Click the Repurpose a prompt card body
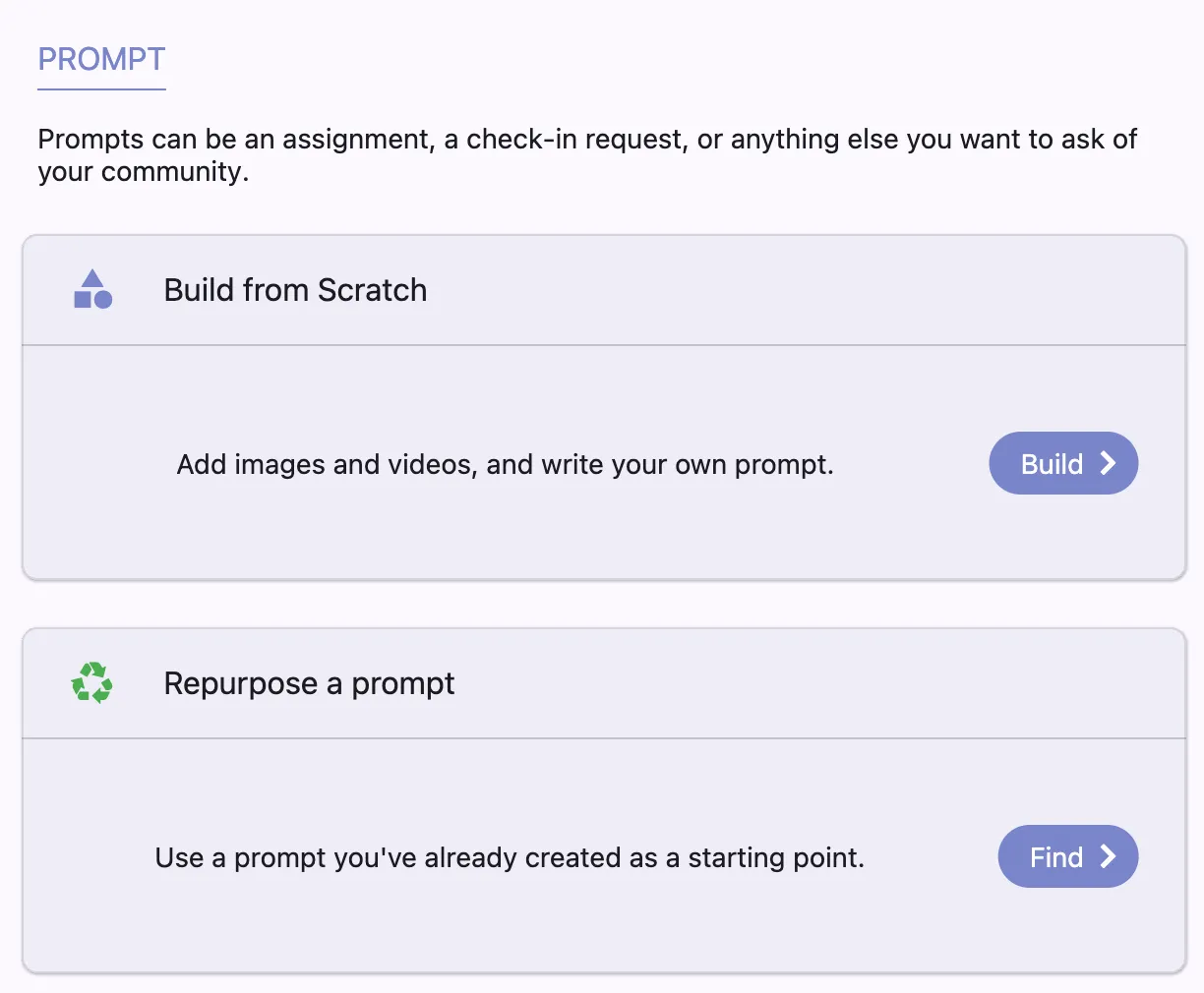This screenshot has height=993, width=1204. [590, 924]
